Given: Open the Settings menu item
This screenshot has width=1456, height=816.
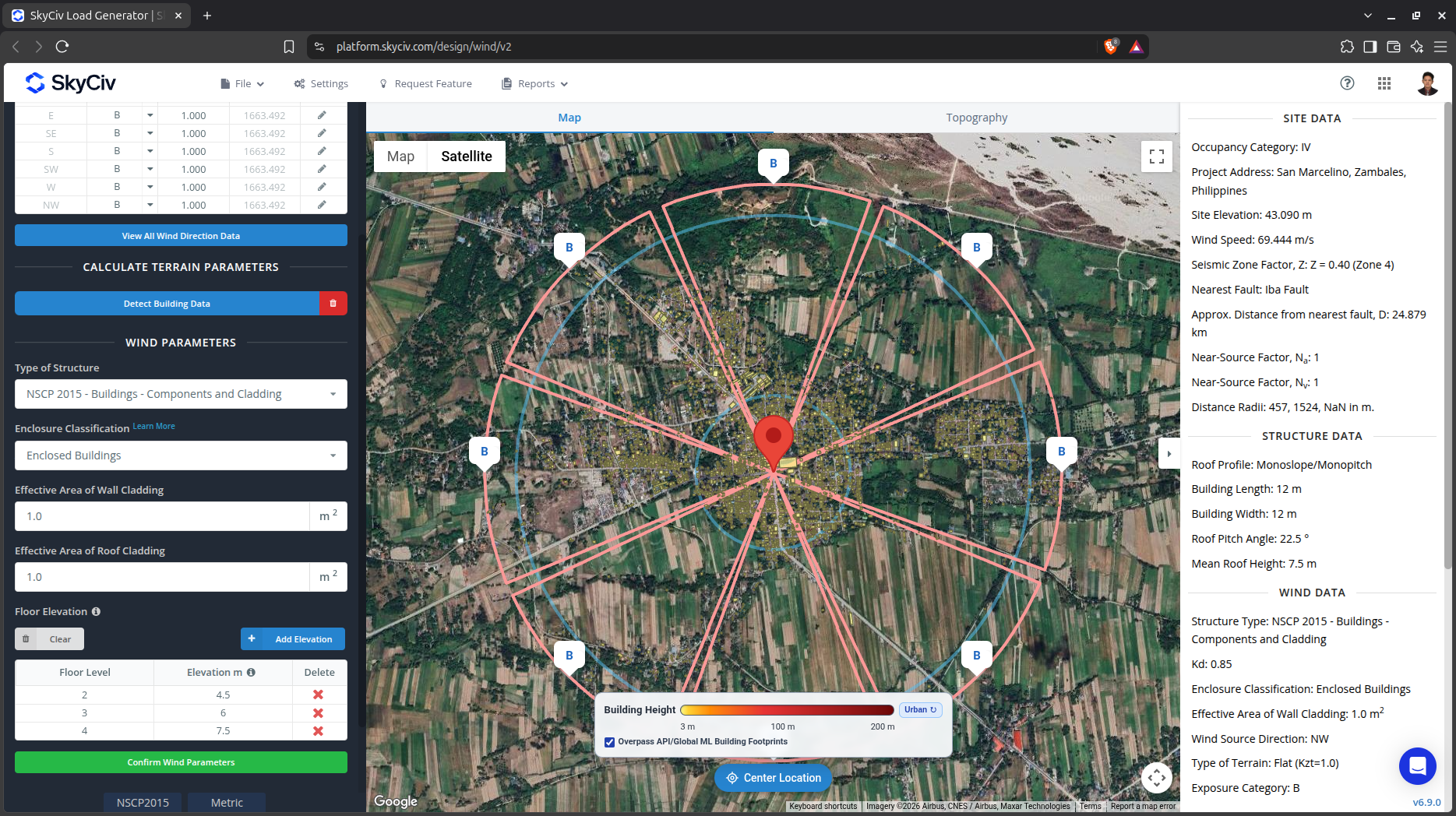Looking at the screenshot, I should pyautogui.click(x=321, y=83).
